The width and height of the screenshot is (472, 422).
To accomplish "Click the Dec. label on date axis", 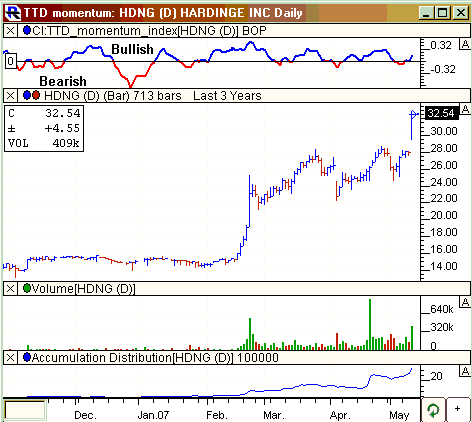I will click(85, 415).
